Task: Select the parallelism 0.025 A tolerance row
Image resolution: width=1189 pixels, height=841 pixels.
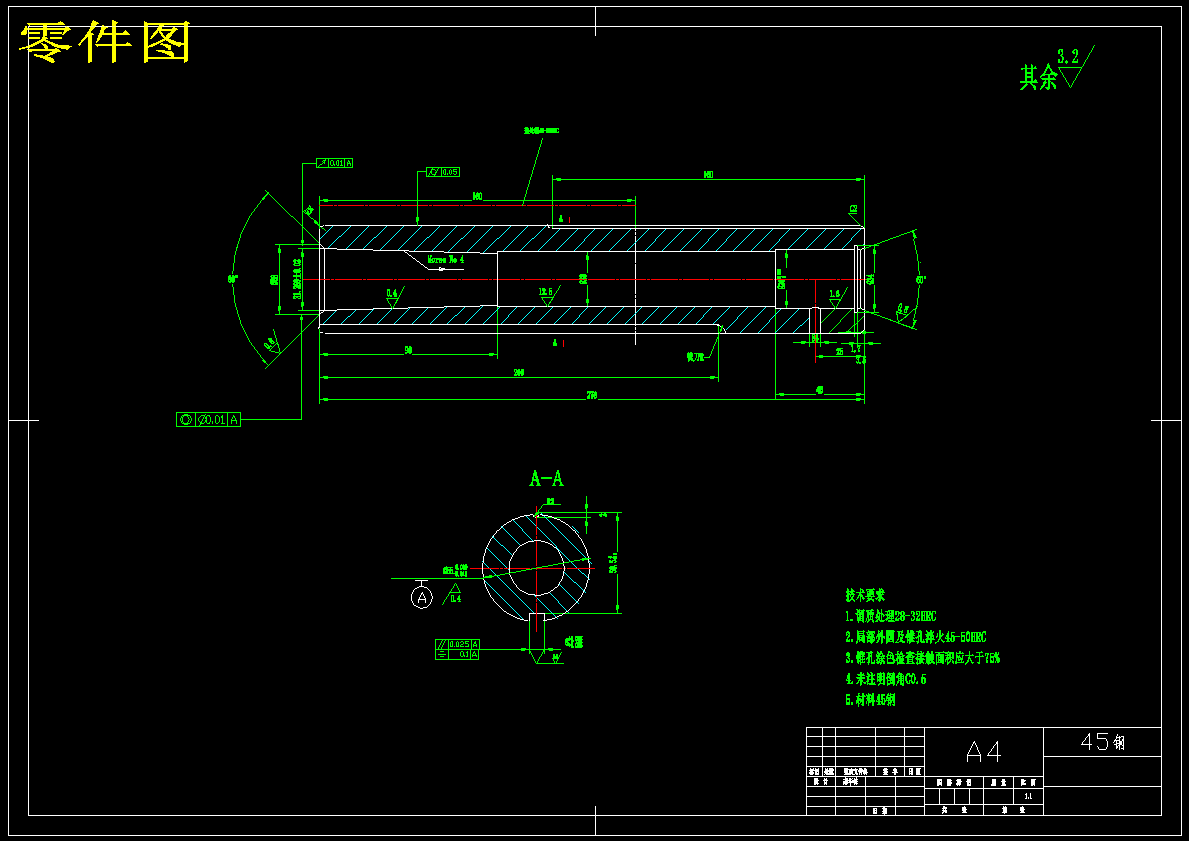Action: (x=457, y=644)
